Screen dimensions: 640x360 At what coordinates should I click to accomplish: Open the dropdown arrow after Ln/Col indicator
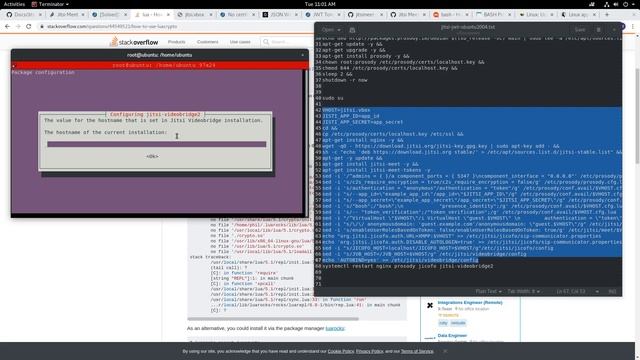[x=597, y=291]
